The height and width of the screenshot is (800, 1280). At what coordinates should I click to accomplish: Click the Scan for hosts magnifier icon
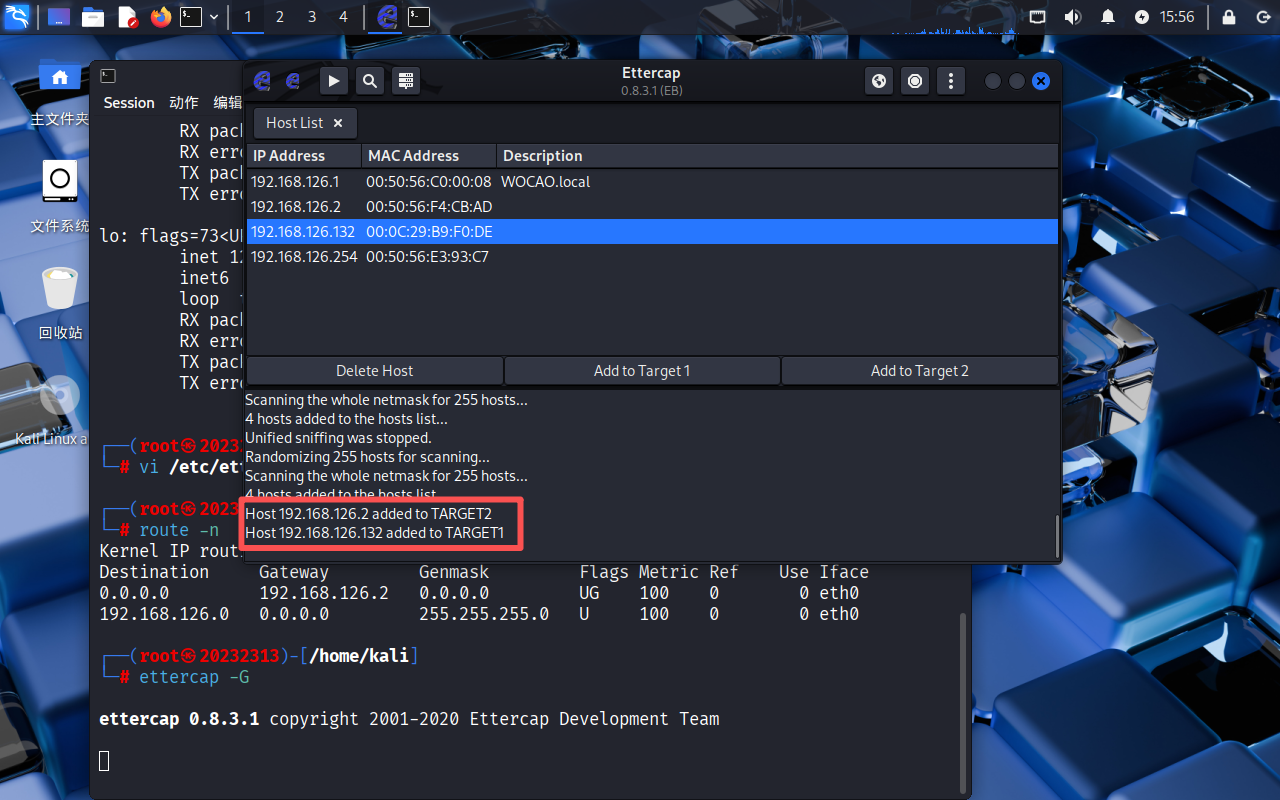tap(369, 81)
